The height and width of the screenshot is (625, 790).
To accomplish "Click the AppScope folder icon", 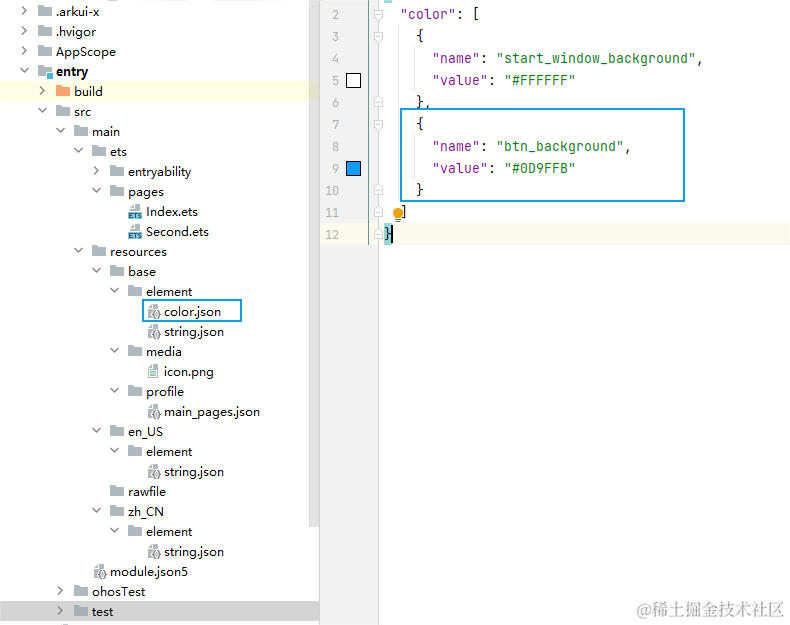I will pos(45,51).
